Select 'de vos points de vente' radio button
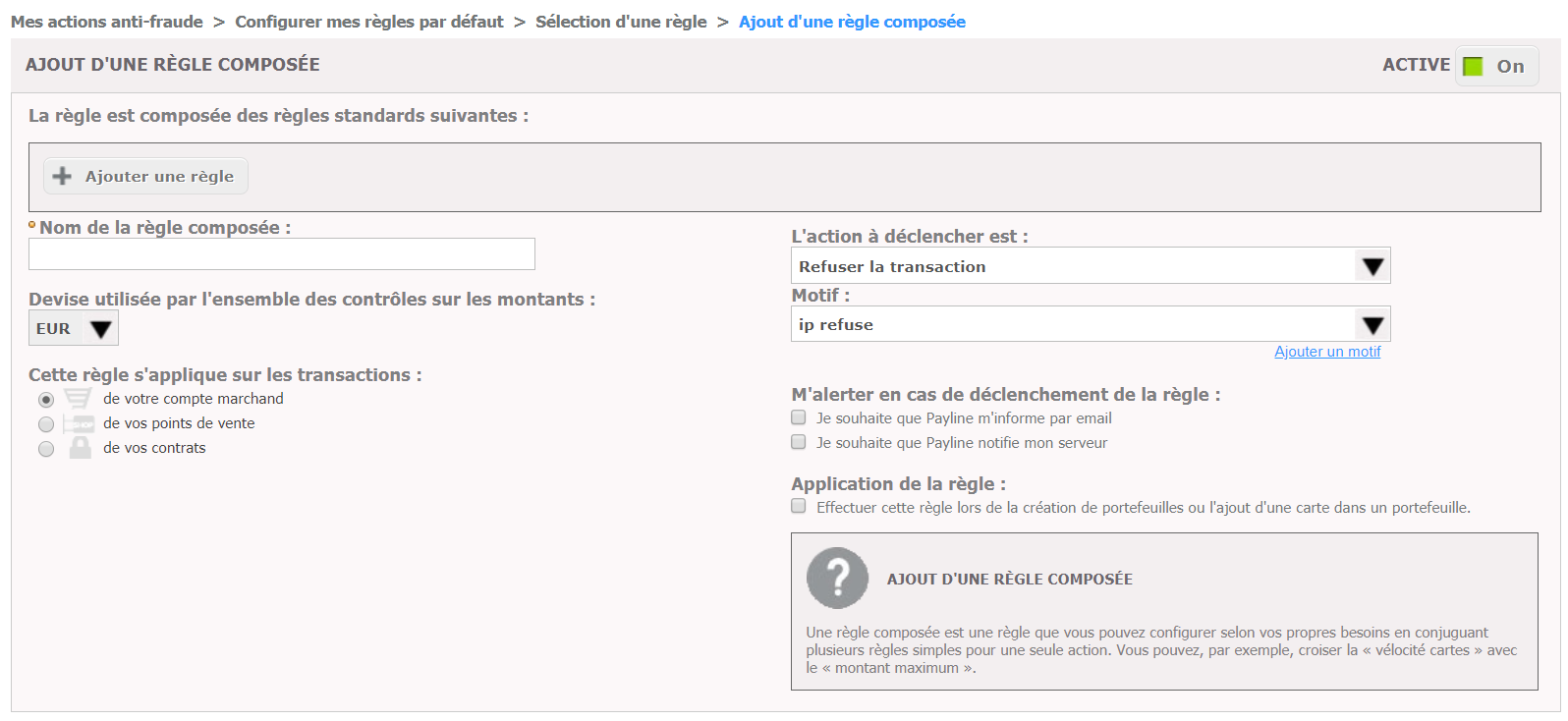The width and height of the screenshot is (1568, 721). [x=46, y=424]
